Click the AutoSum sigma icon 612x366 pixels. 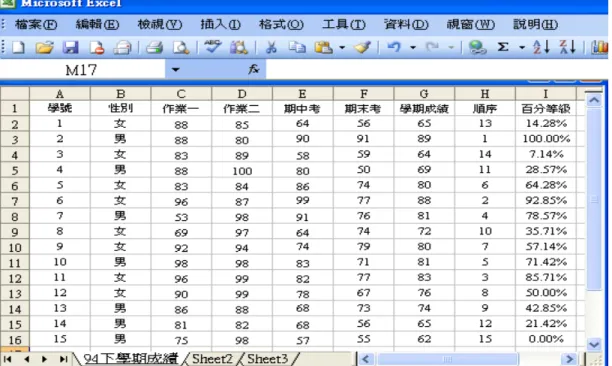[503, 47]
